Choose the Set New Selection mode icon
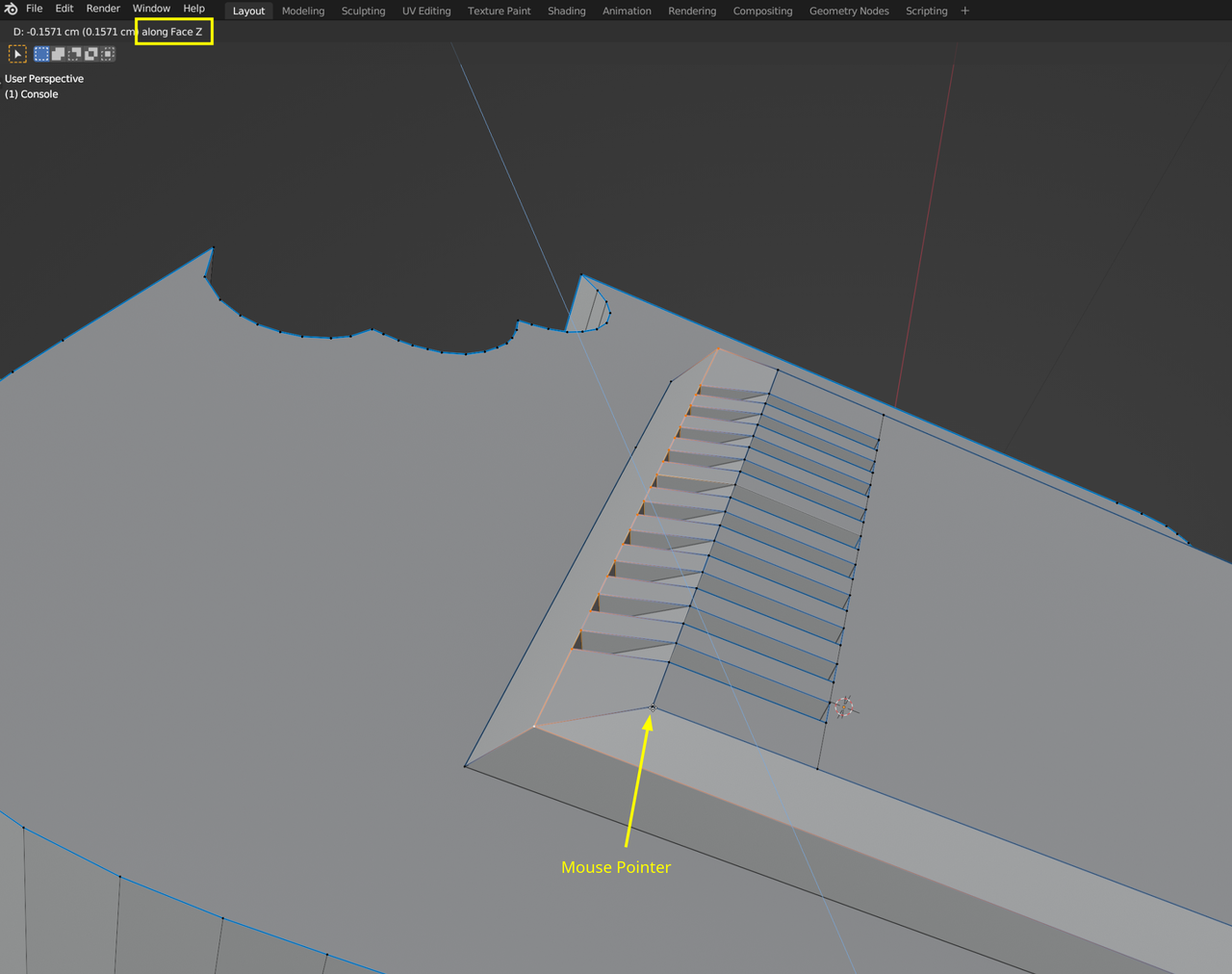Screen dimensions: 1232x974 (x=41, y=54)
